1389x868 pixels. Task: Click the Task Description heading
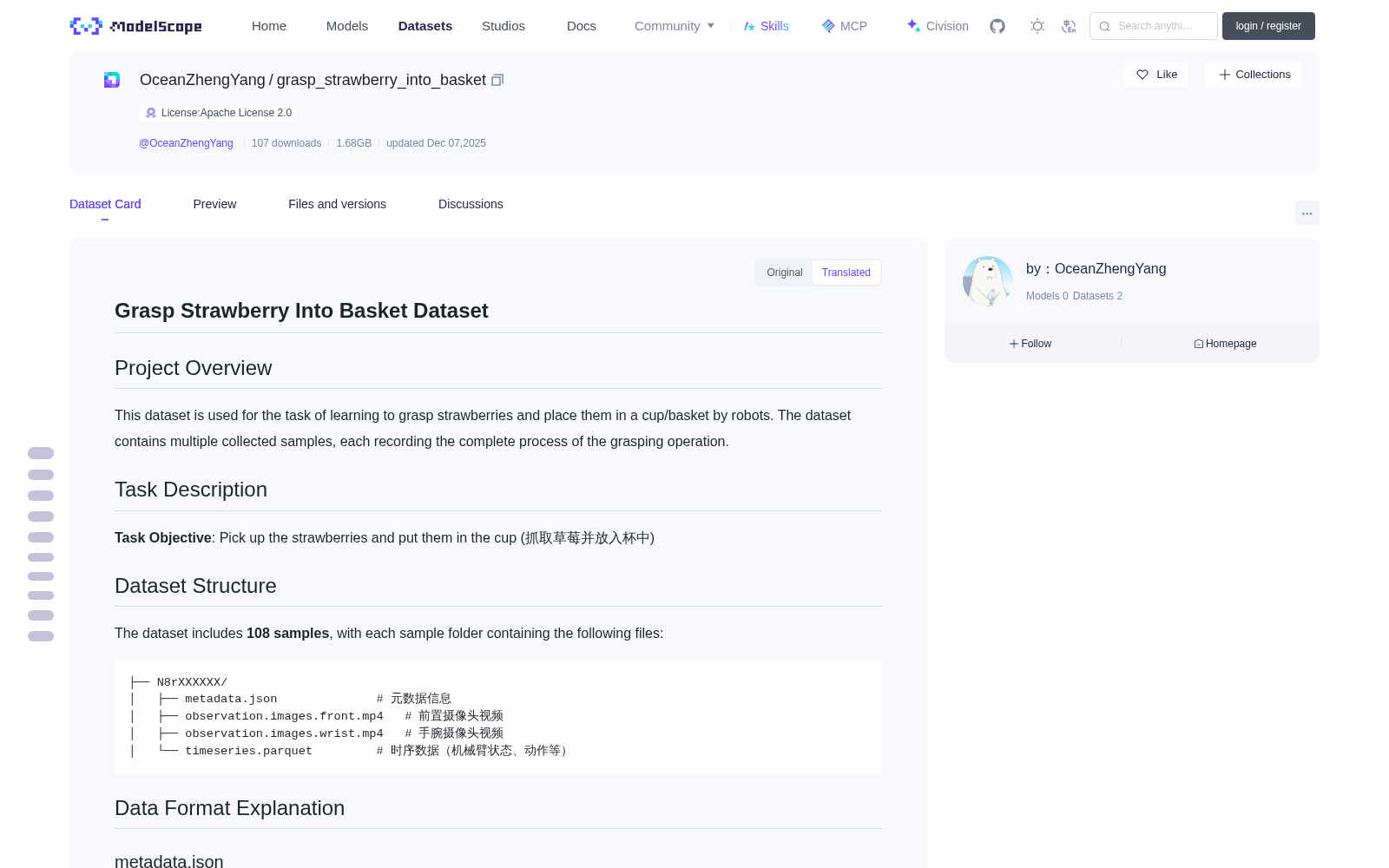(191, 490)
